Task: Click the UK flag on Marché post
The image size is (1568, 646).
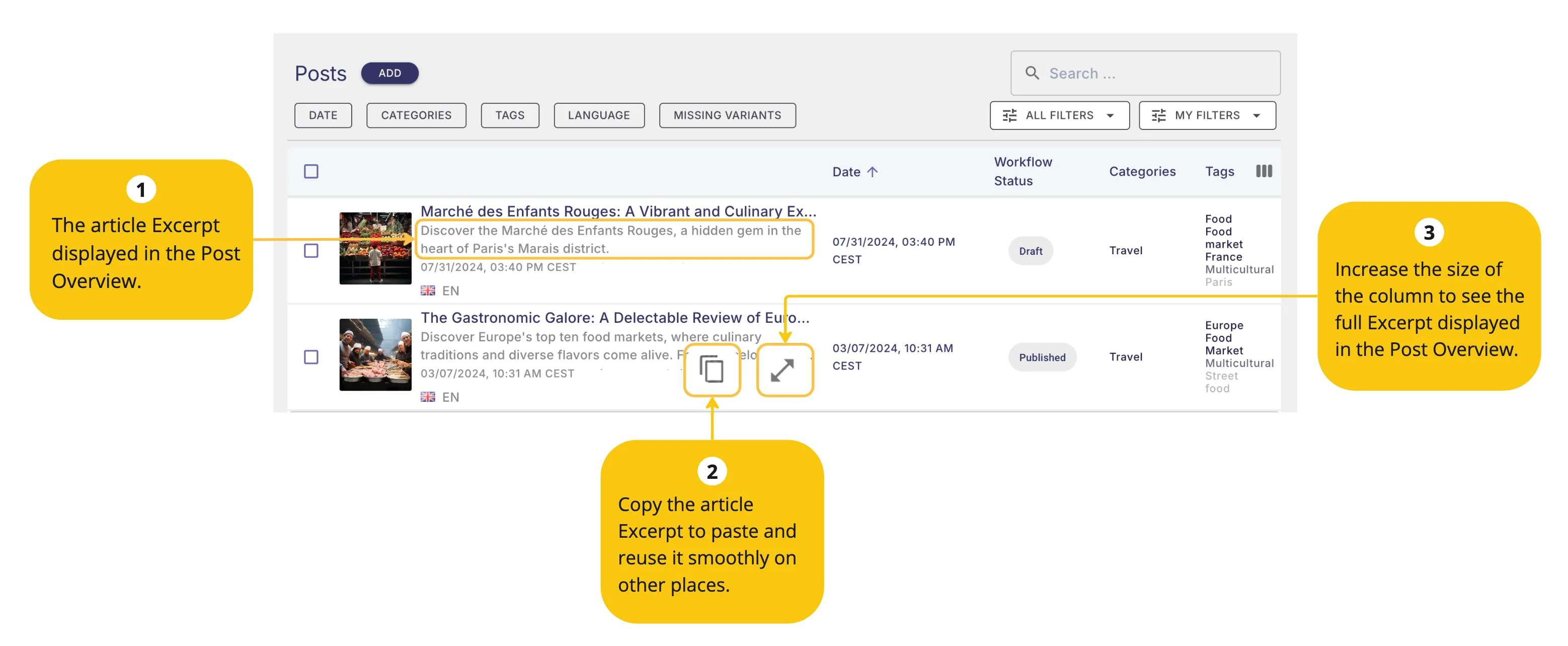Action: [428, 291]
